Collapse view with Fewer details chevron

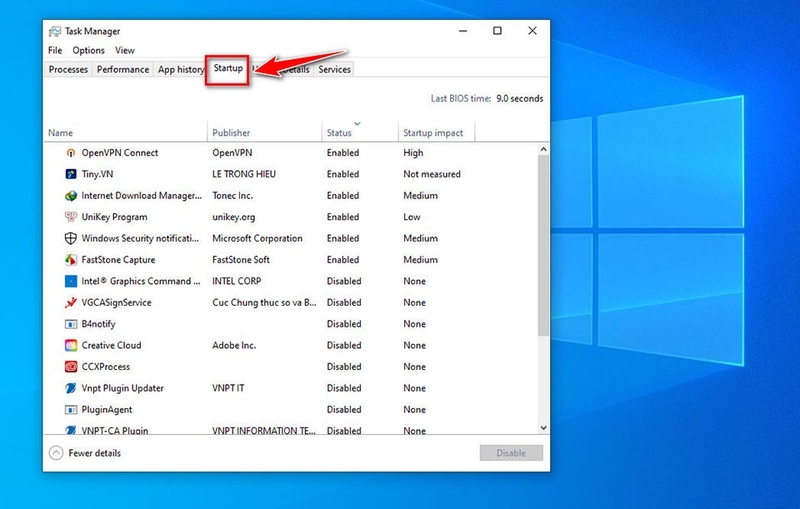tap(56, 453)
